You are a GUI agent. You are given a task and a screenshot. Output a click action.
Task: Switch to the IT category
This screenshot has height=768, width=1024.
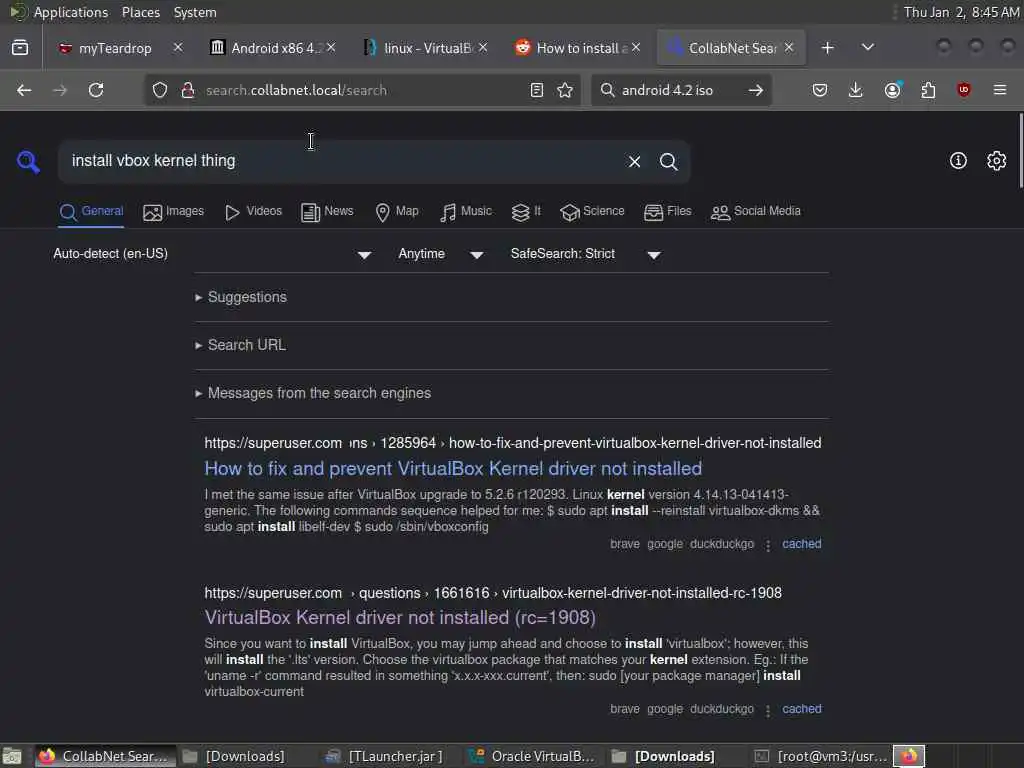pos(526,212)
